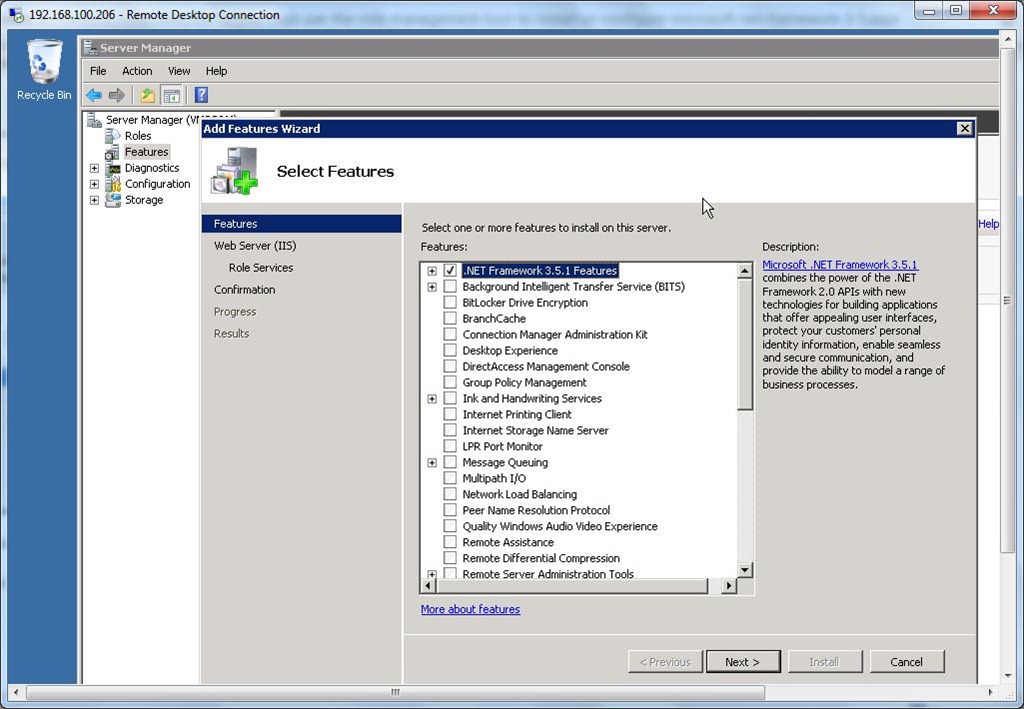Expand .NET Framework 3.5.1 Features node

[x=432, y=271]
